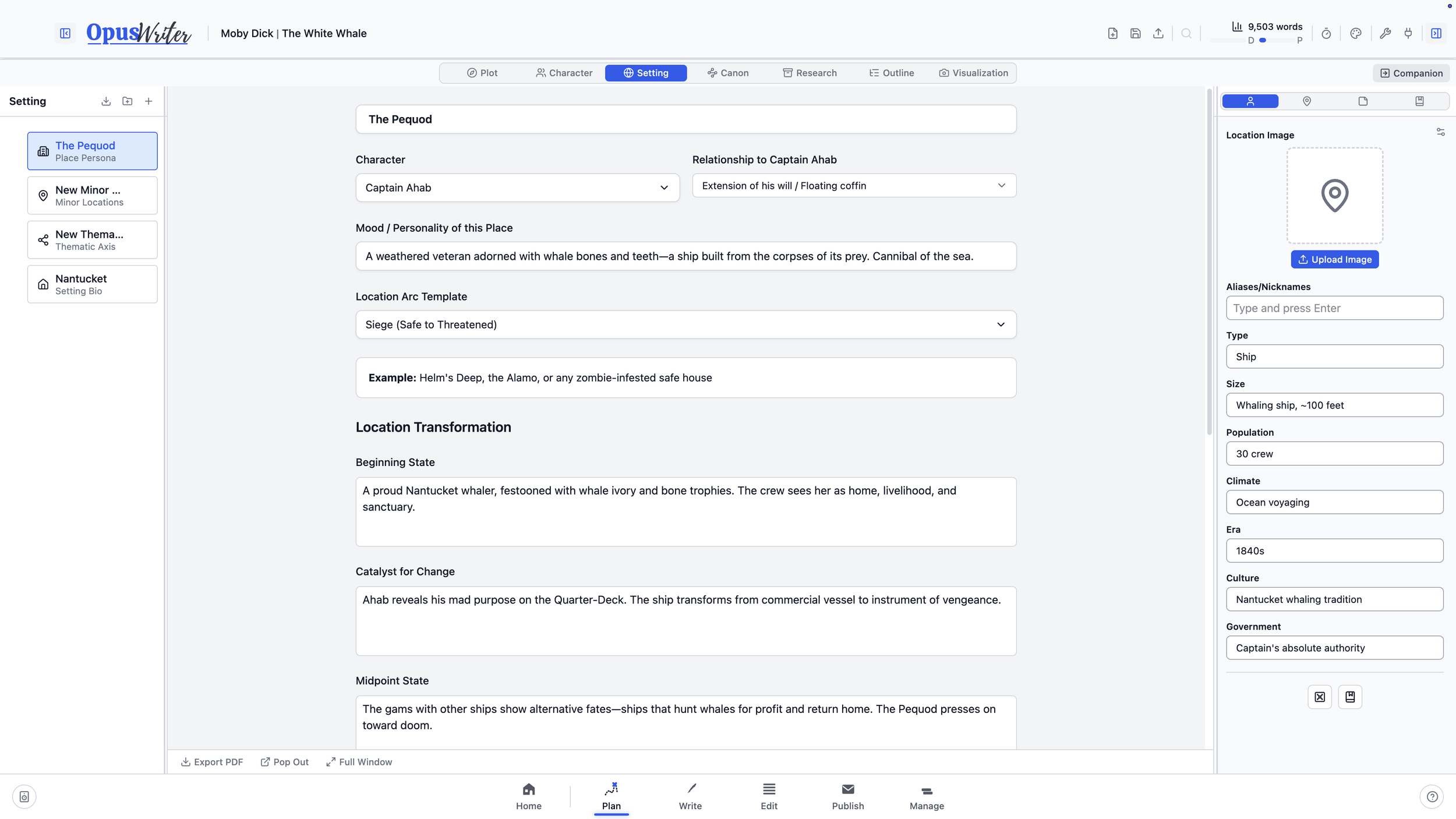Image resolution: width=1456 pixels, height=819 pixels.
Task: Click Pop Out
Action: (285, 762)
